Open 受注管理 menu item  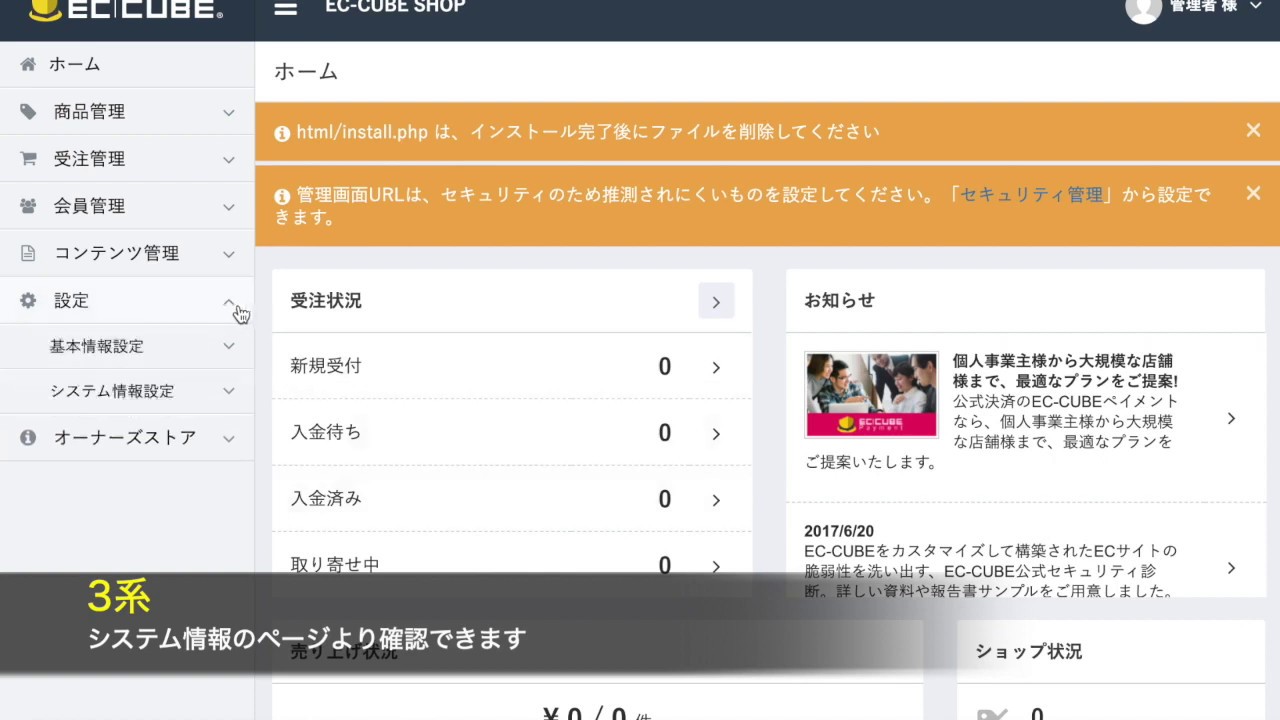point(127,159)
